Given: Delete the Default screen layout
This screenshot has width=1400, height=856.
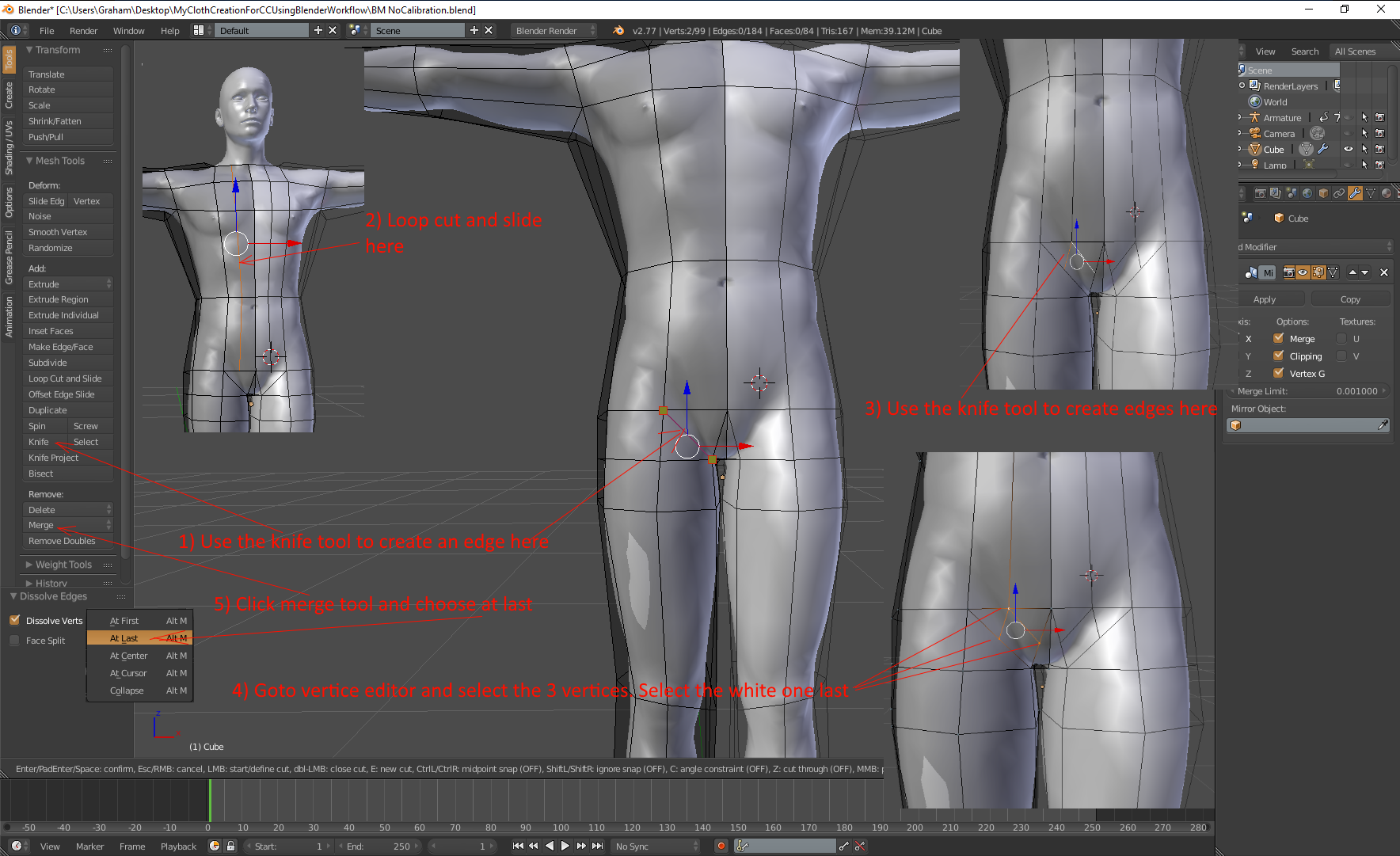Looking at the screenshot, I should [x=333, y=30].
